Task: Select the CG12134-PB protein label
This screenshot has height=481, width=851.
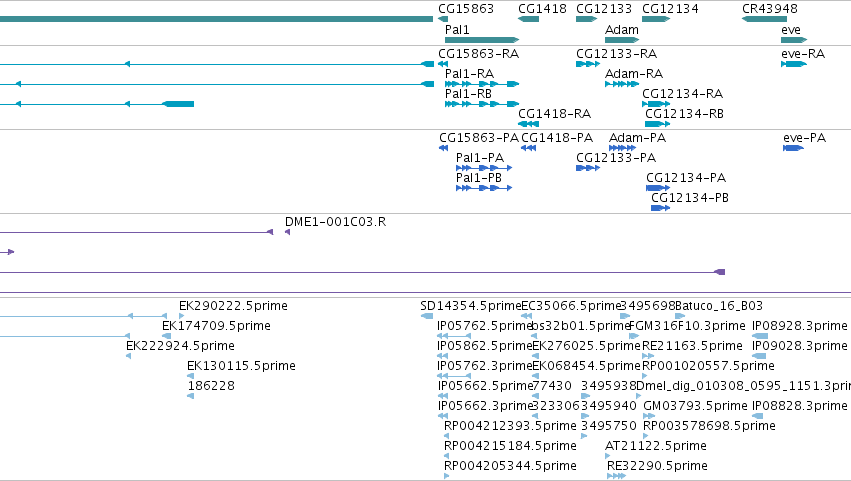Action: pyautogui.click(x=690, y=198)
